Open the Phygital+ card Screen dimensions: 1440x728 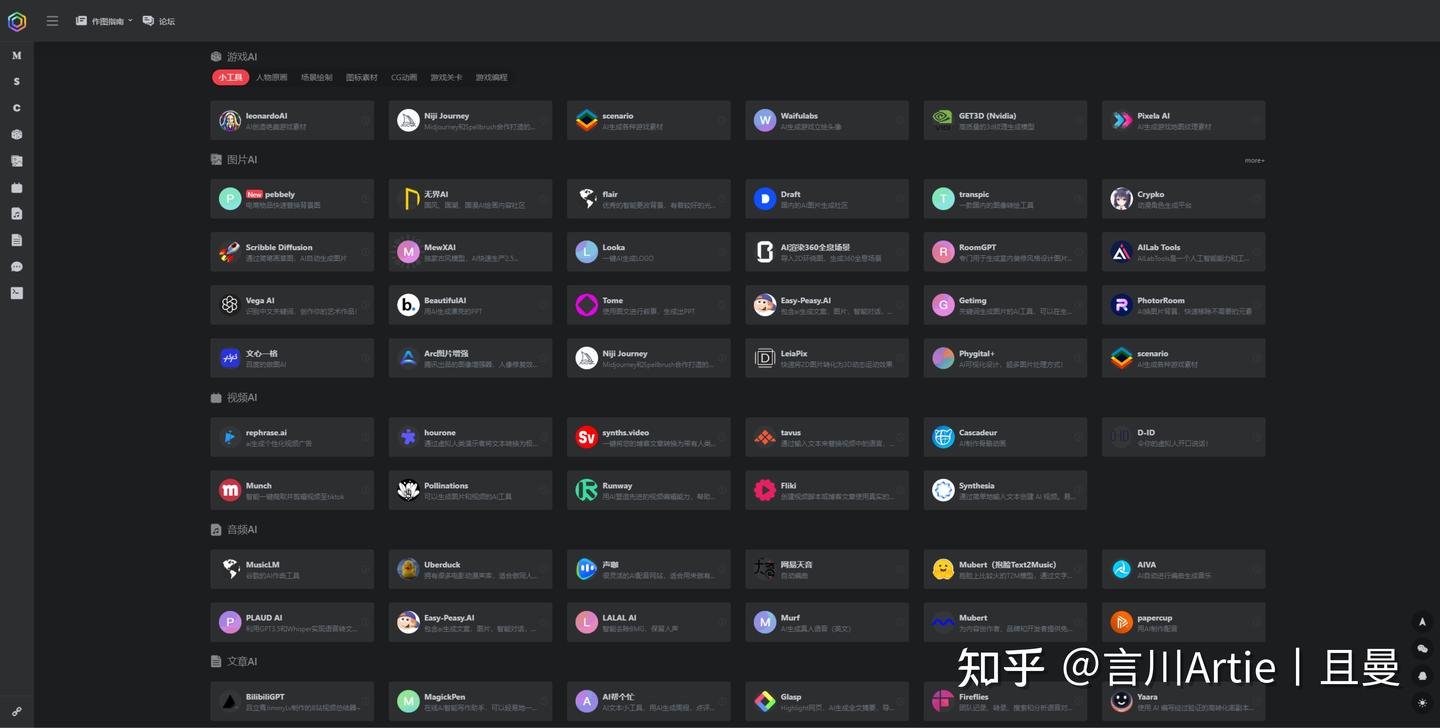pyautogui.click(x=1005, y=358)
